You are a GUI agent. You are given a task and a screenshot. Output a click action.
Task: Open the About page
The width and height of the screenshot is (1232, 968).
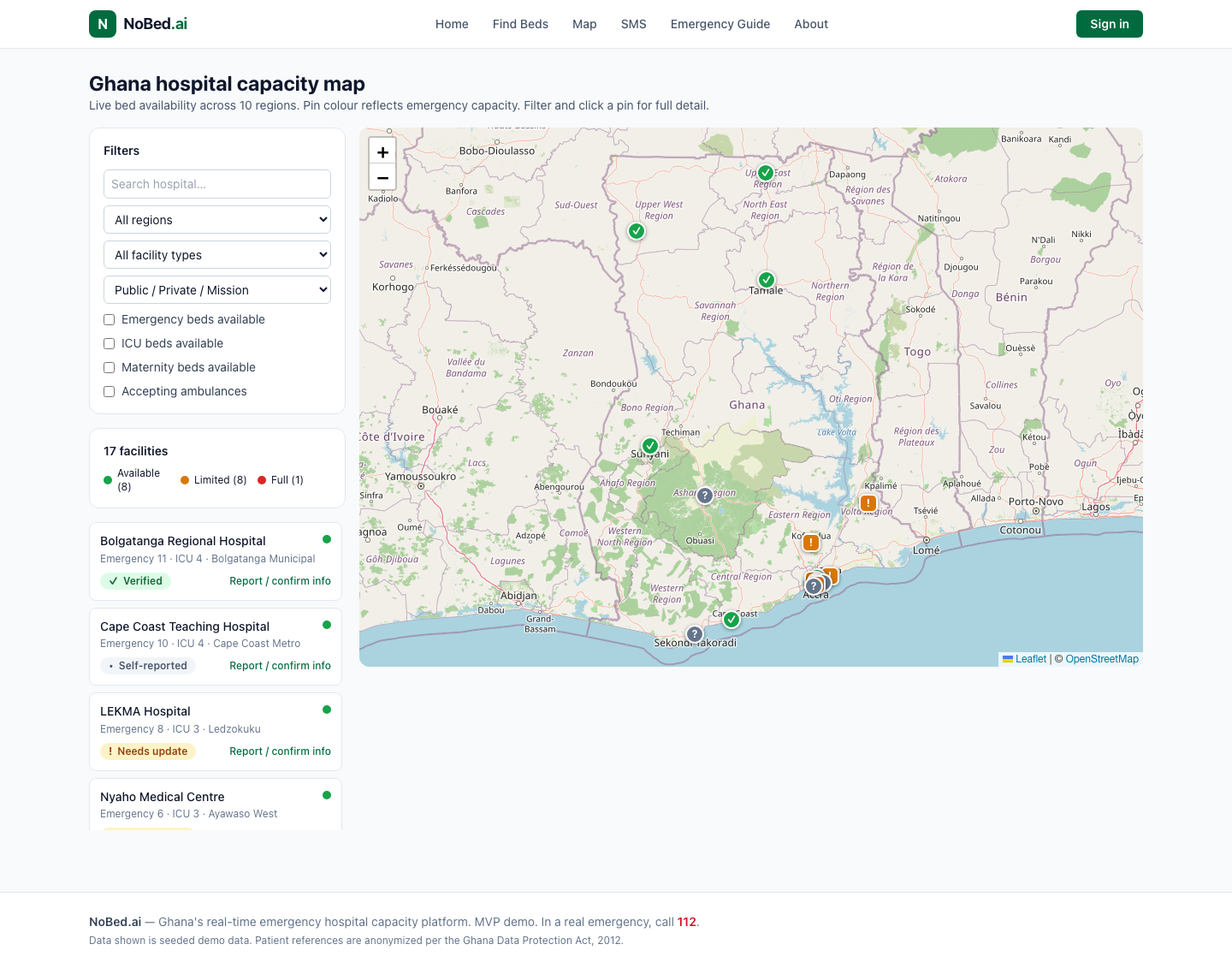coord(811,24)
